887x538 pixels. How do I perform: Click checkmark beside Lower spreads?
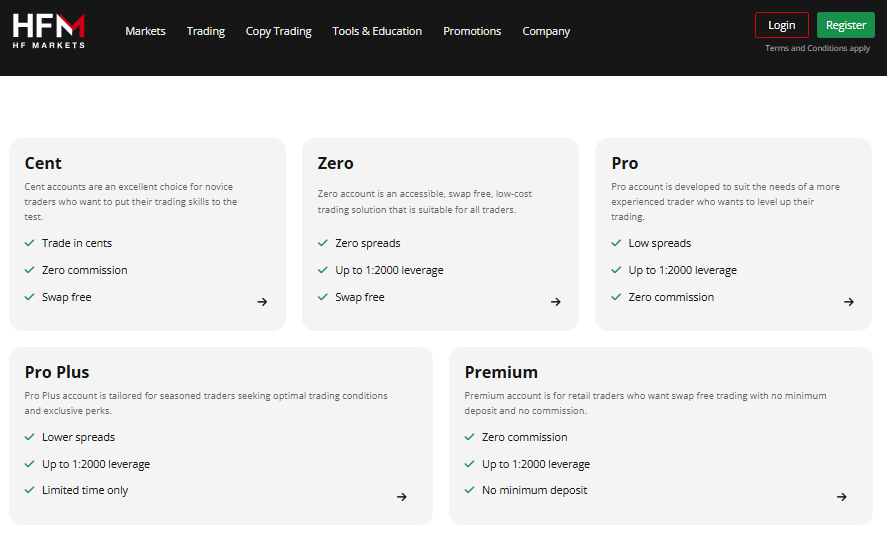29,437
